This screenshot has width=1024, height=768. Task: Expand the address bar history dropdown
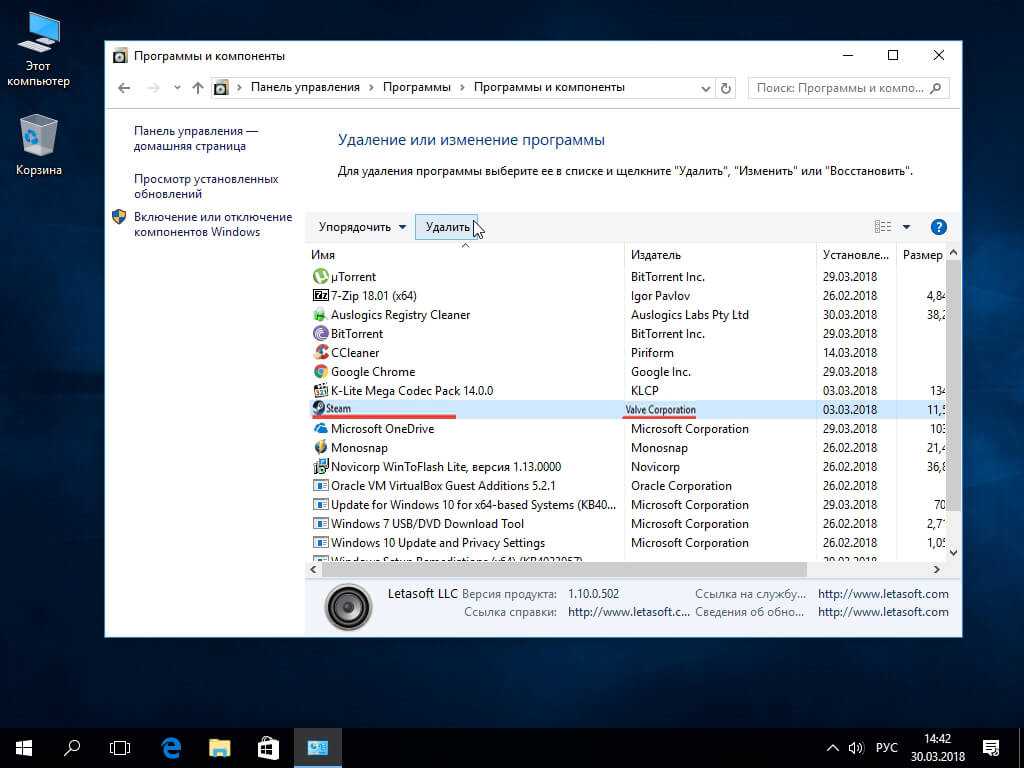point(706,88)
